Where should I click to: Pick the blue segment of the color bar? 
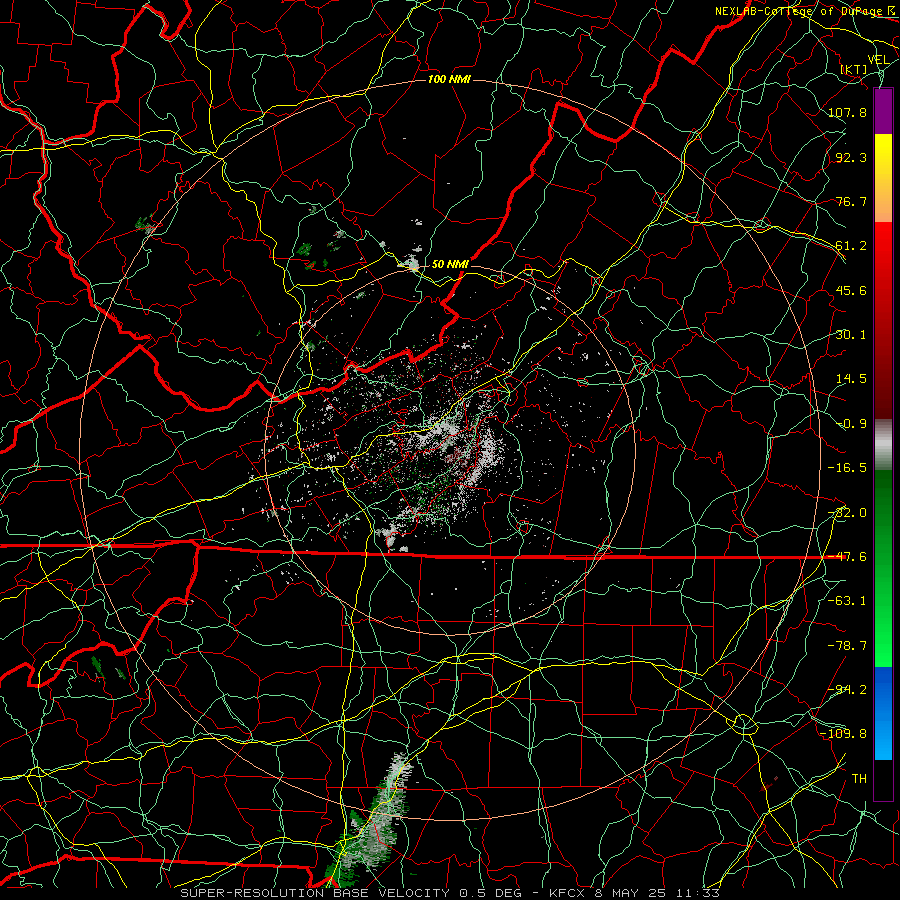click(x=883, y=713)
